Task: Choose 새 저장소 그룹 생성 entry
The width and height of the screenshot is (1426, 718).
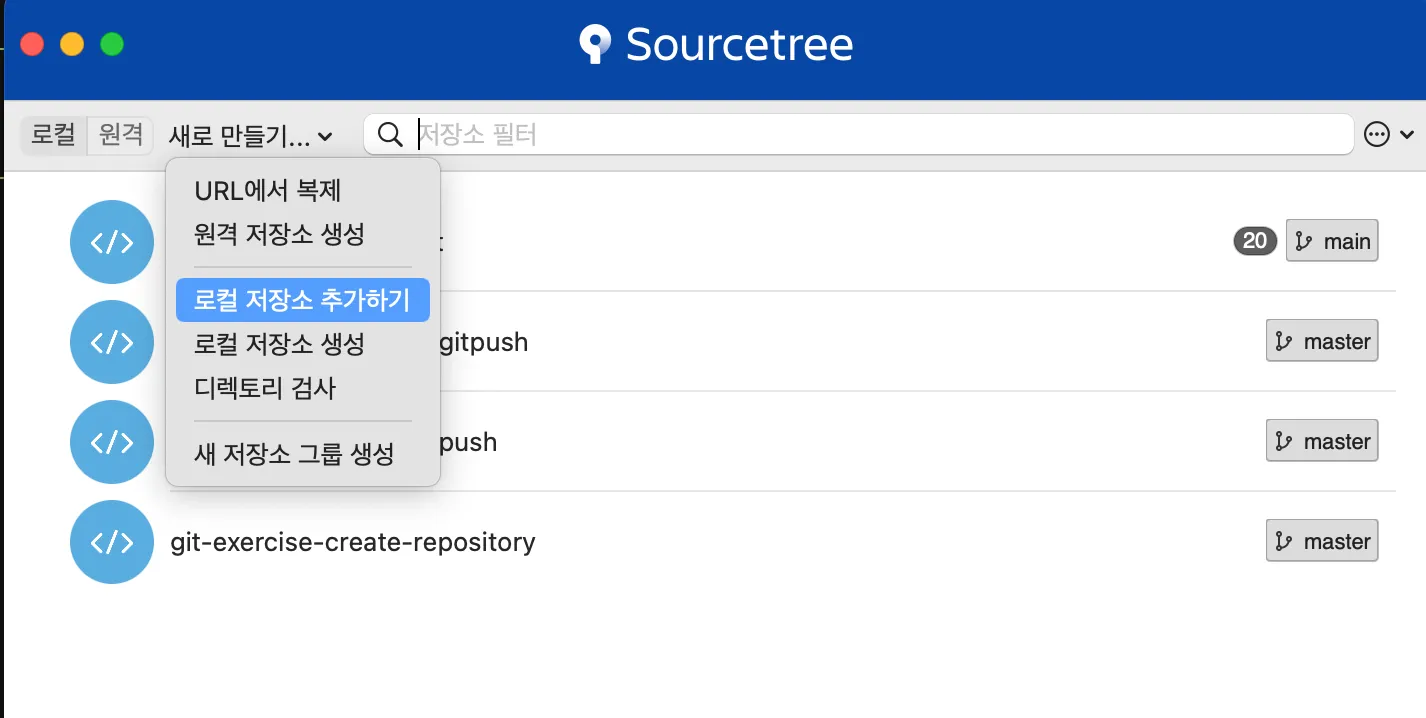Action: pos(303,454)
